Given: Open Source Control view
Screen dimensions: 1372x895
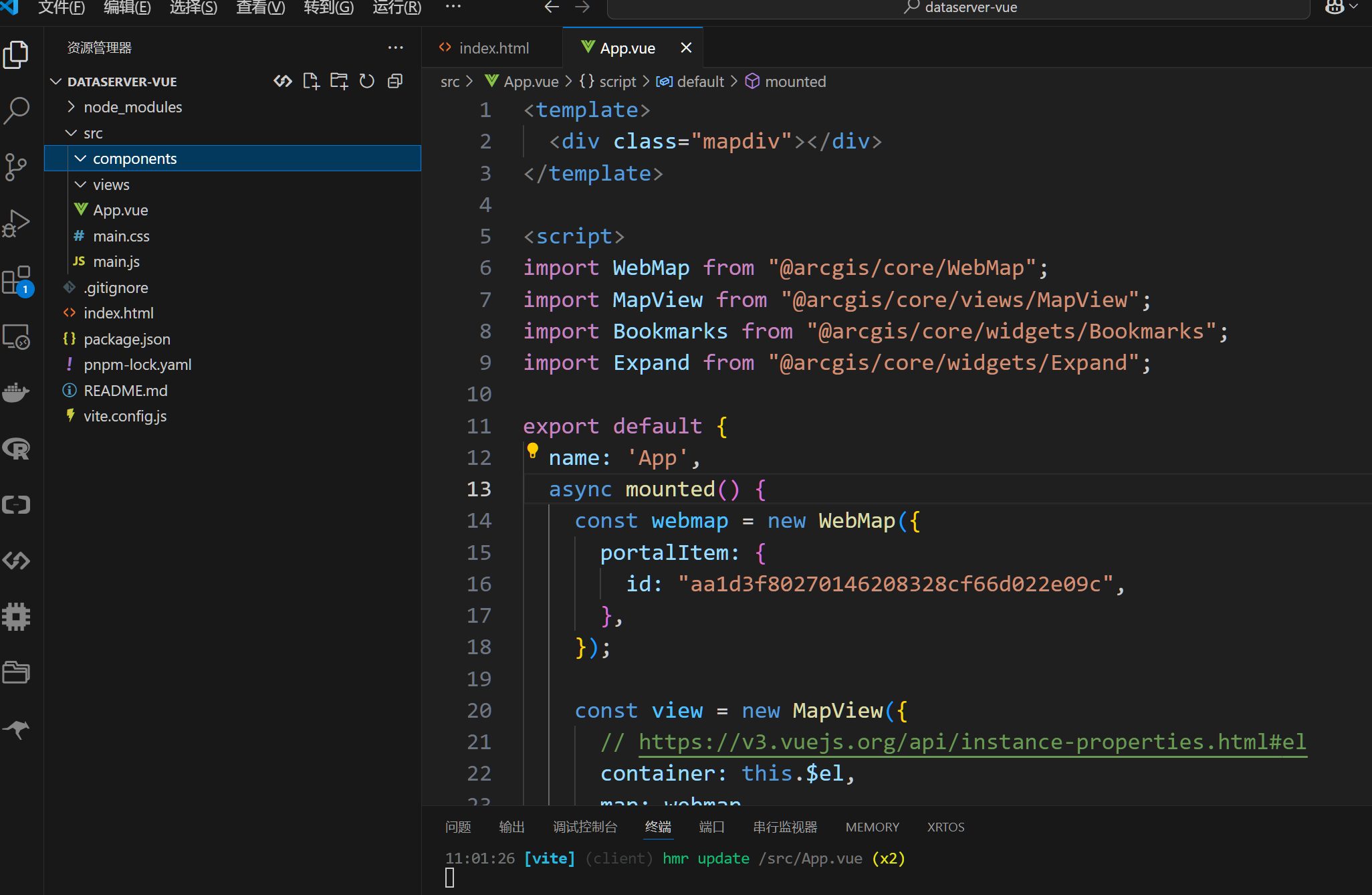Looking at the screenshot, I should pyautogui.click(x=16, y=167).
